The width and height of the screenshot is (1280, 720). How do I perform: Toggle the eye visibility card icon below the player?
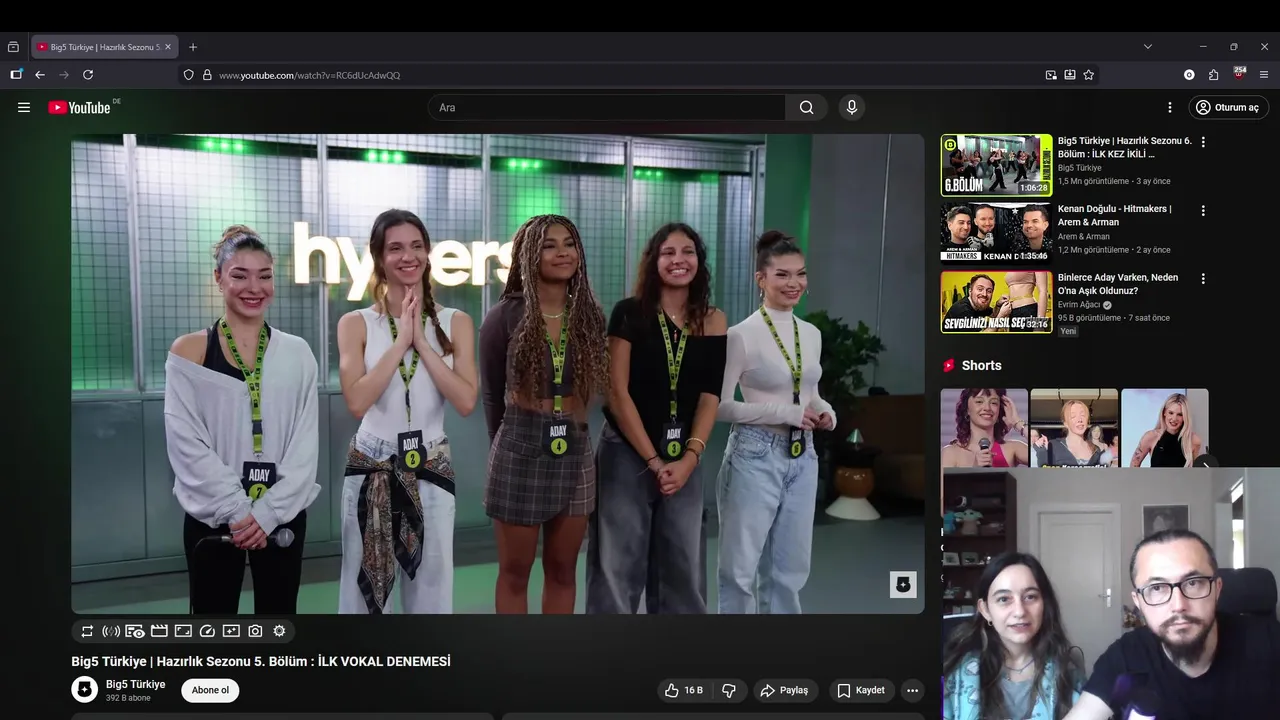135,631
